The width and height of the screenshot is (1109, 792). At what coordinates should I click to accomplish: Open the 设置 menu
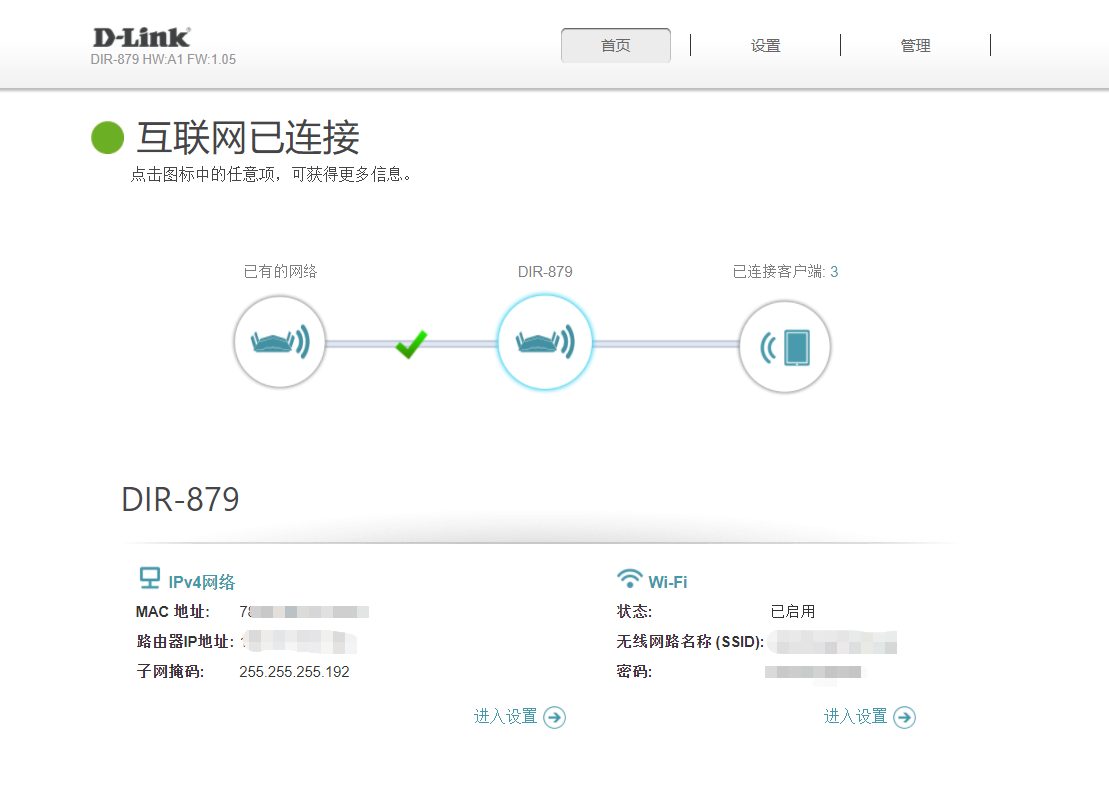(765, 45)
